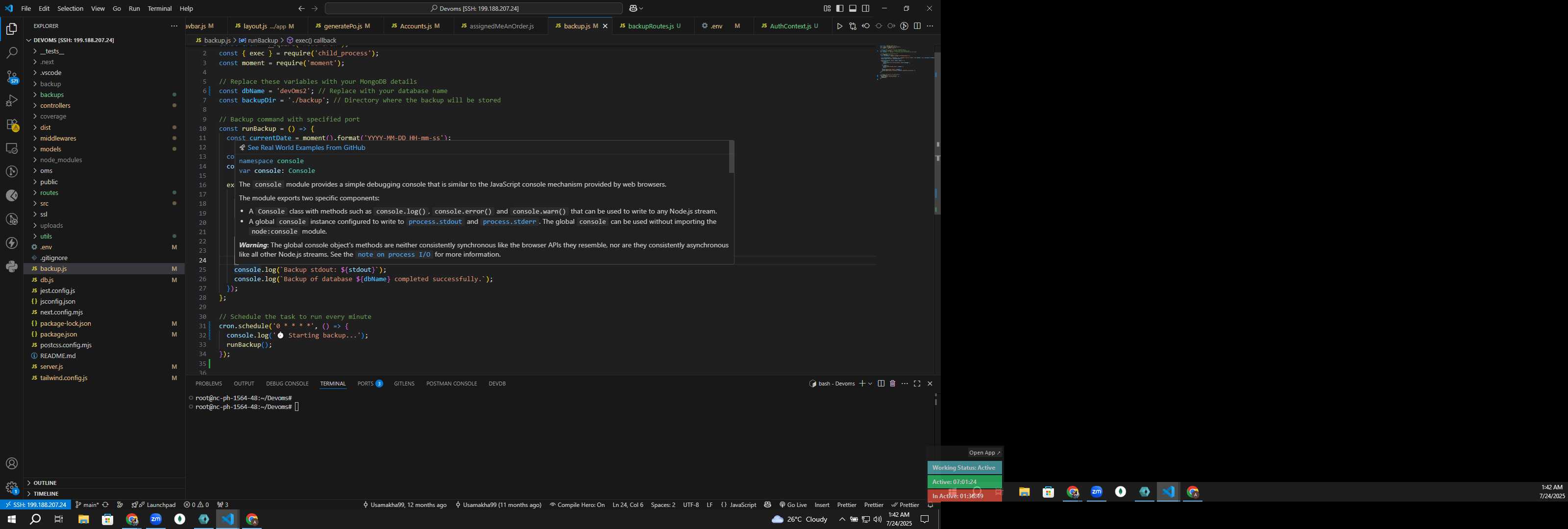This screenshot has width=1568, height=529.
Task: Click Open Changes compare icon in editor toolbar
Action: (853, 26)
